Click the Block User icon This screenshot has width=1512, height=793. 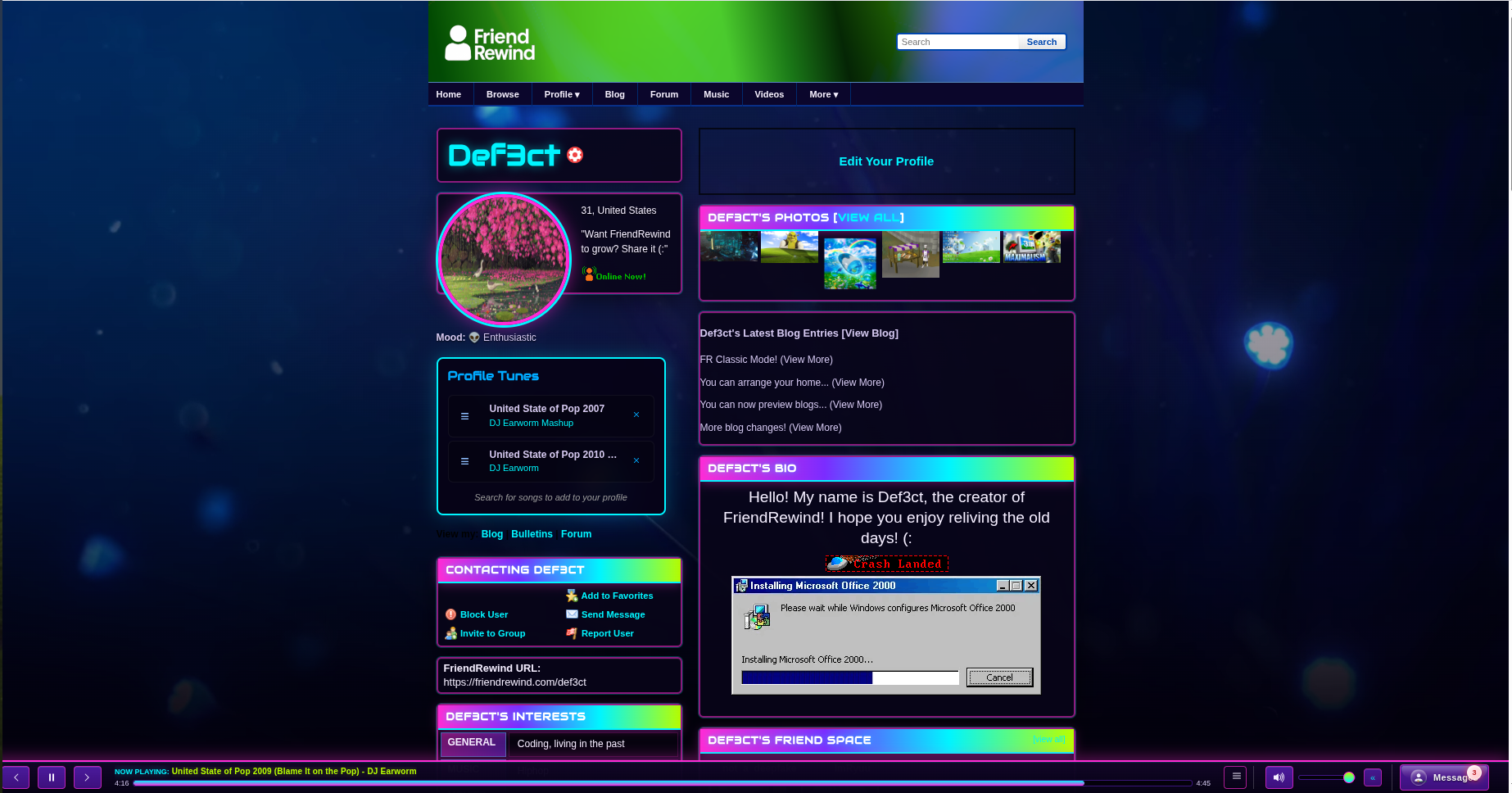click(450, 614)
